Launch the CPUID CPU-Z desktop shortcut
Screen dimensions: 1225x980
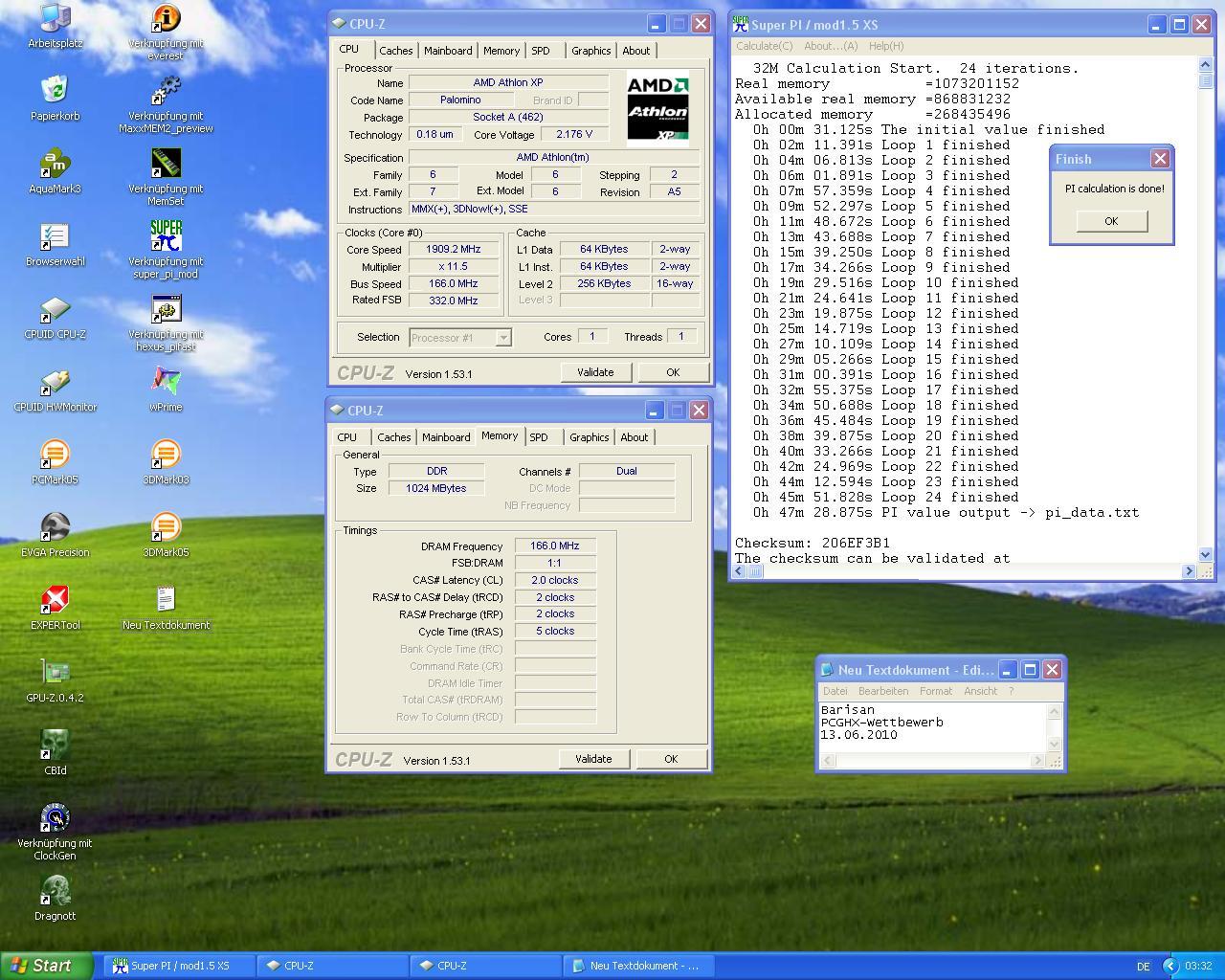pyautogui.click(x=56, y=316)
